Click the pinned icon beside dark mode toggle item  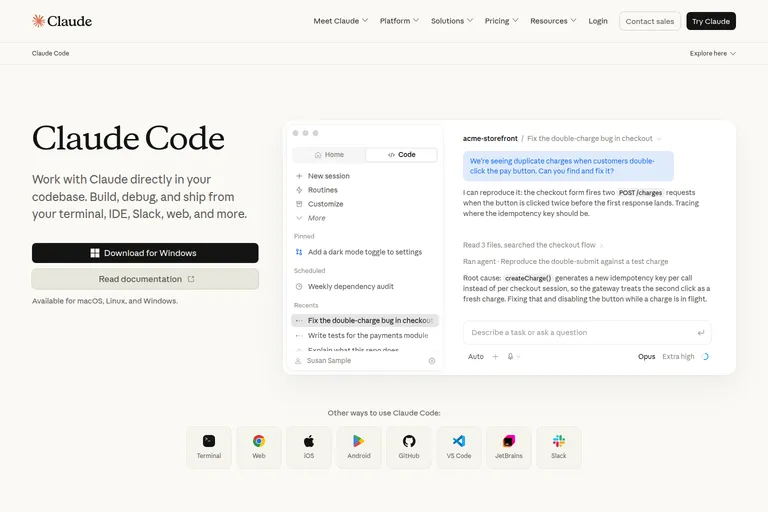point(299,252)
